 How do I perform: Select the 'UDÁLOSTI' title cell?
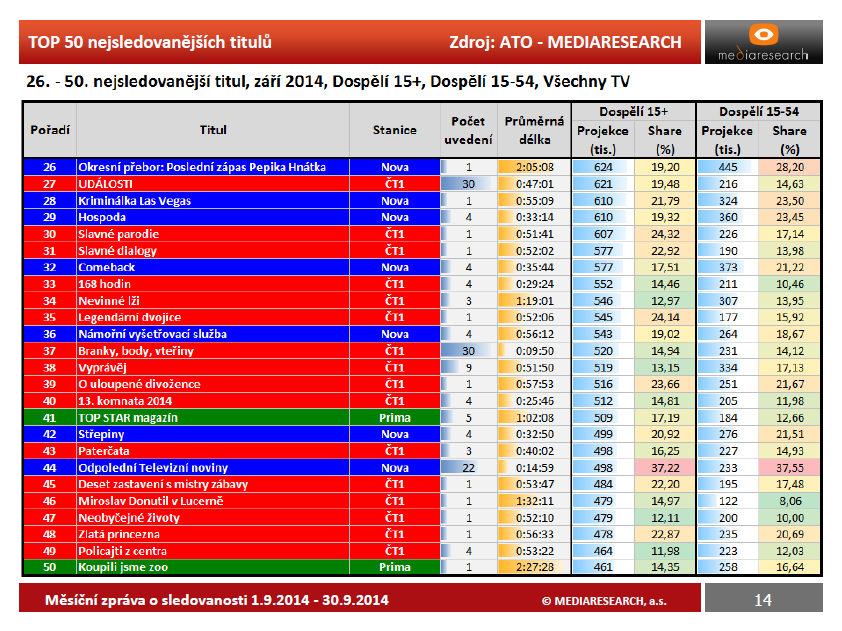tap(213, 184)
